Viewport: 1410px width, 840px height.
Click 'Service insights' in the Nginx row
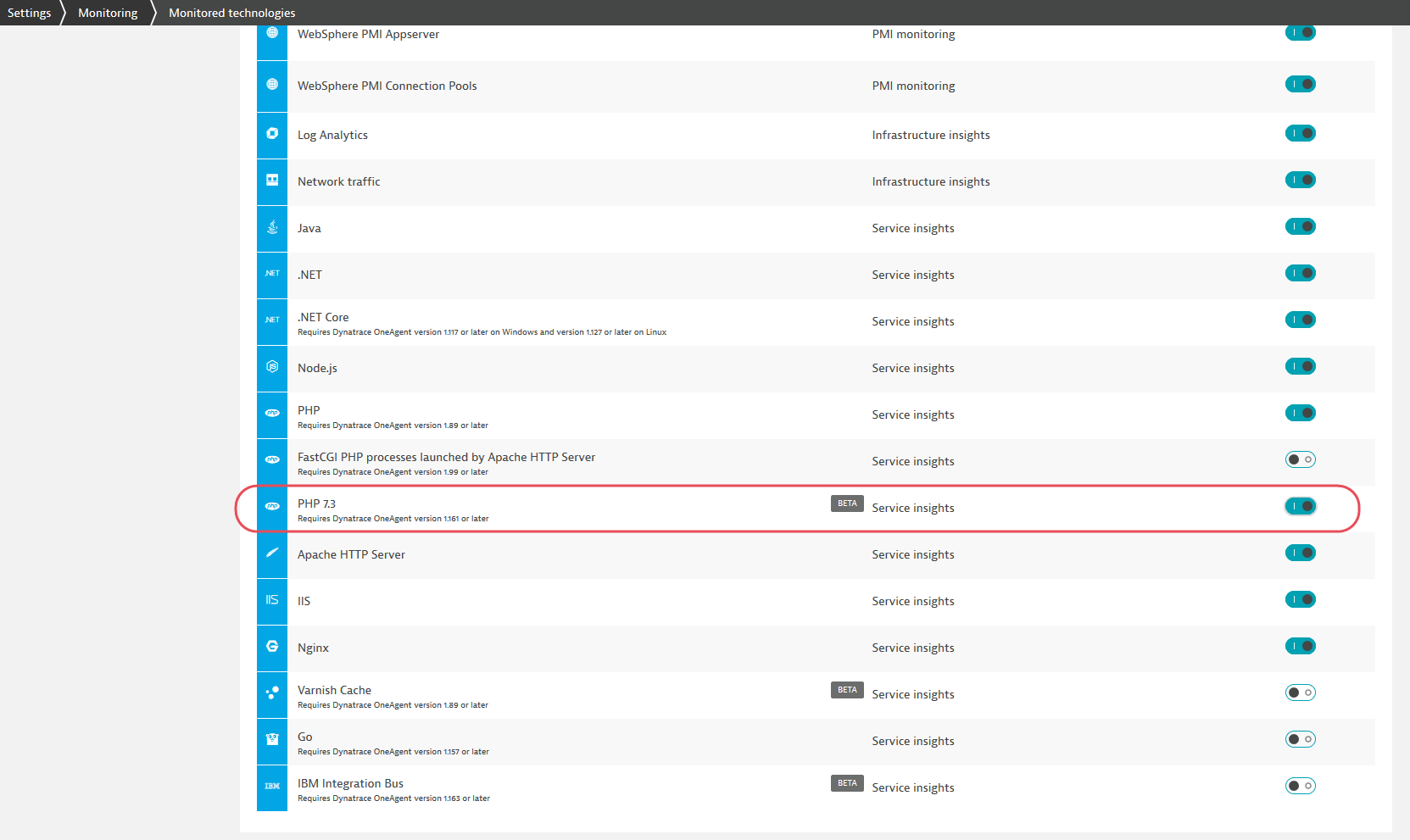pyautogui.click(x=913, y=648)
